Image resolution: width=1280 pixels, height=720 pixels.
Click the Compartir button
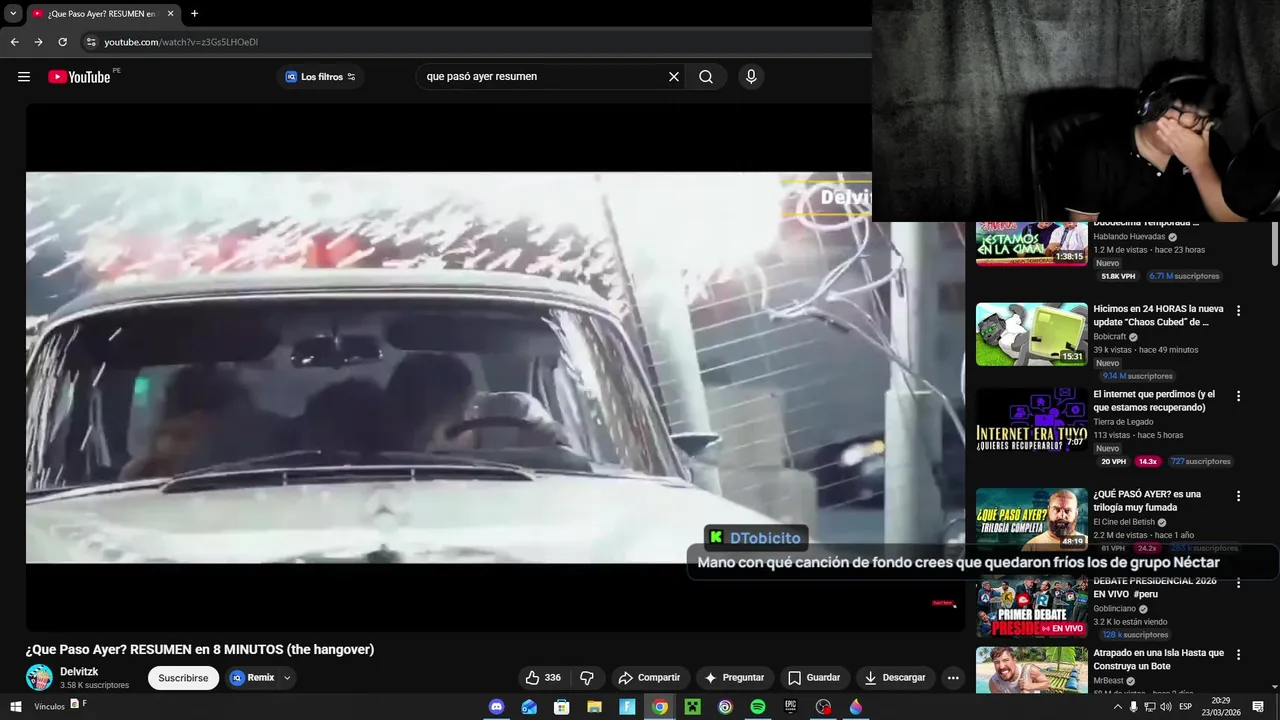(650, 678)
